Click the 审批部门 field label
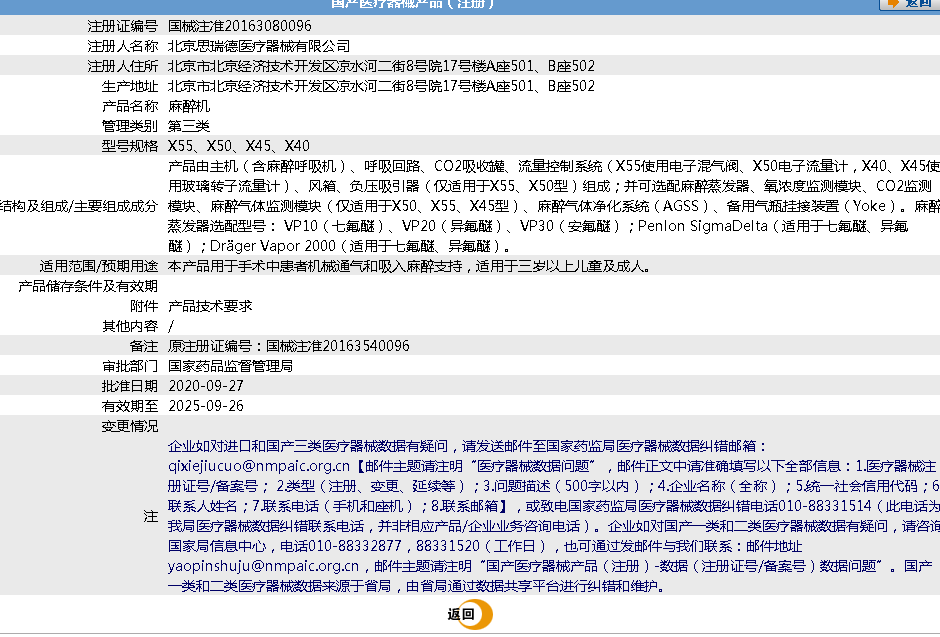The height and width of the screenshot is (637, 940). [129, 366]
